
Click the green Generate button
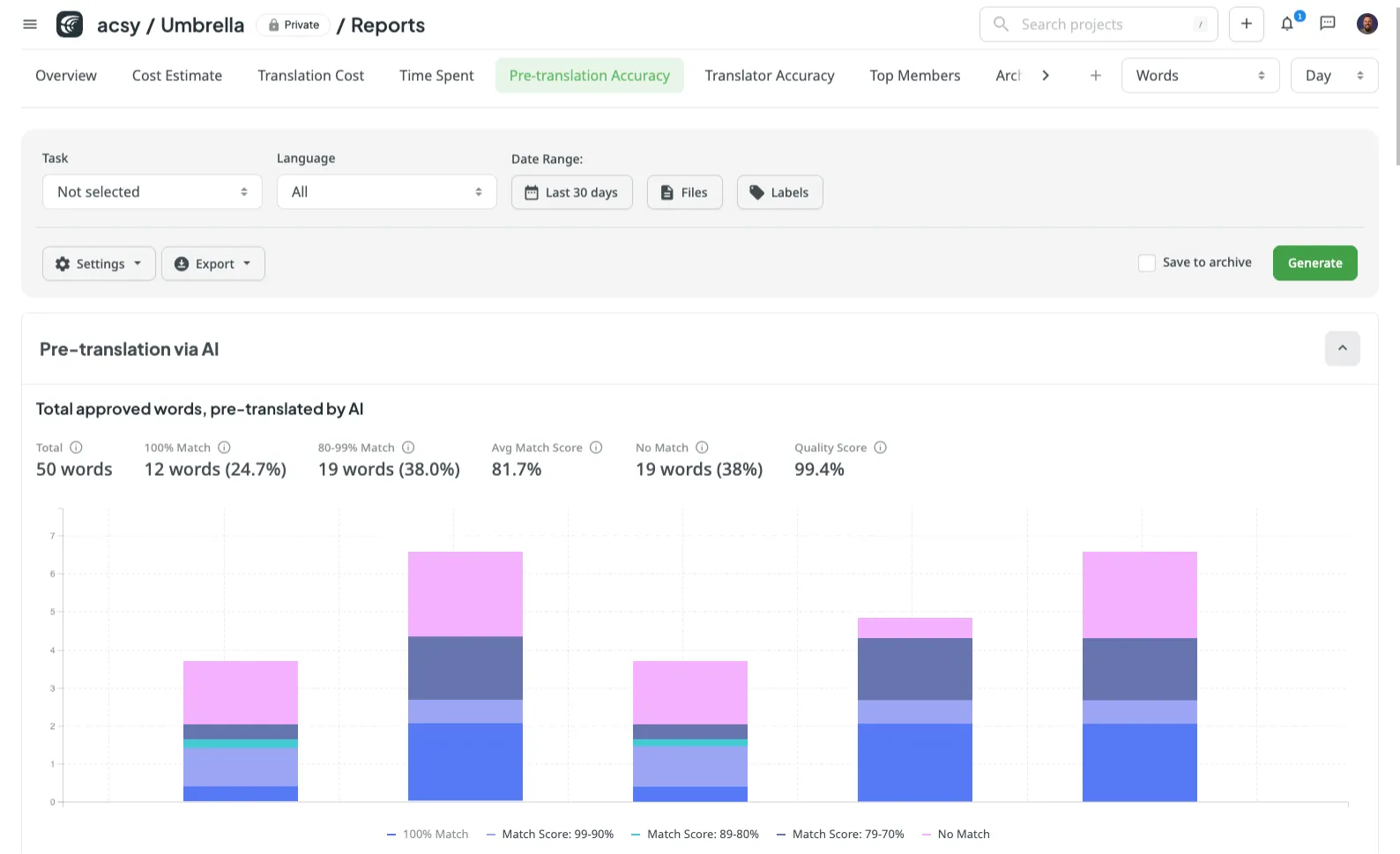click(x=1314, y=263)
